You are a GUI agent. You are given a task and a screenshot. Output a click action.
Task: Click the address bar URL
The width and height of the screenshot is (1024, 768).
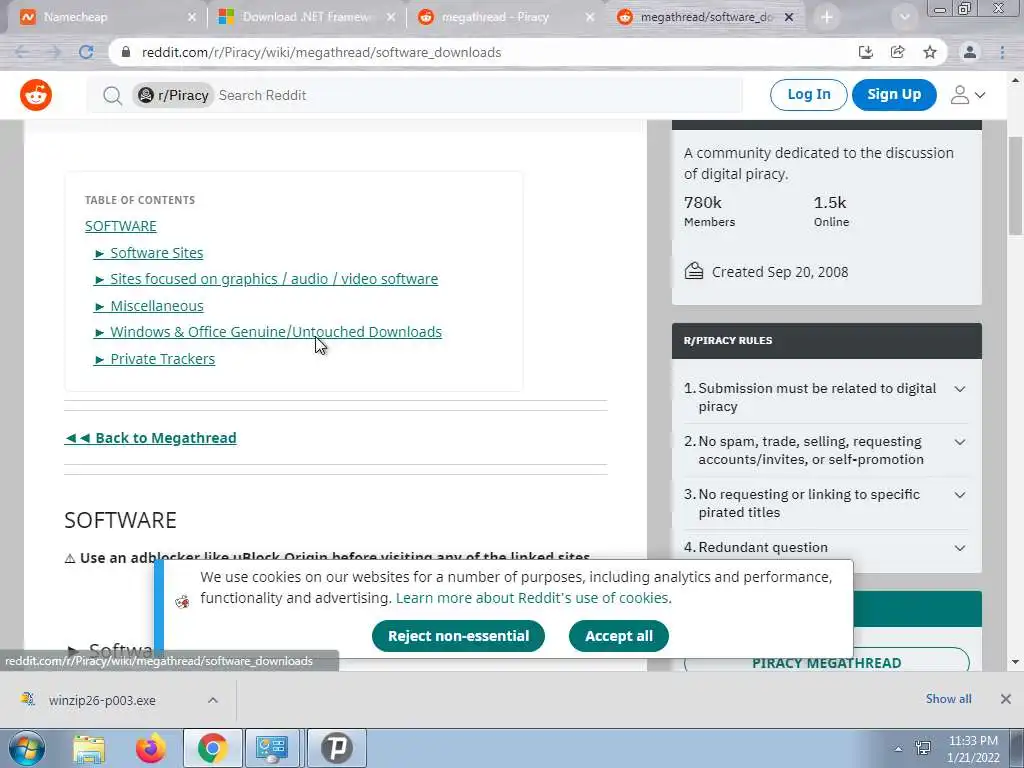[321, 52]
